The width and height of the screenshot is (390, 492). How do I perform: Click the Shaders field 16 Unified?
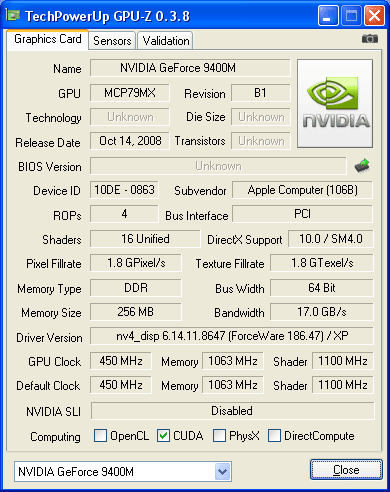tap(145, 239)
